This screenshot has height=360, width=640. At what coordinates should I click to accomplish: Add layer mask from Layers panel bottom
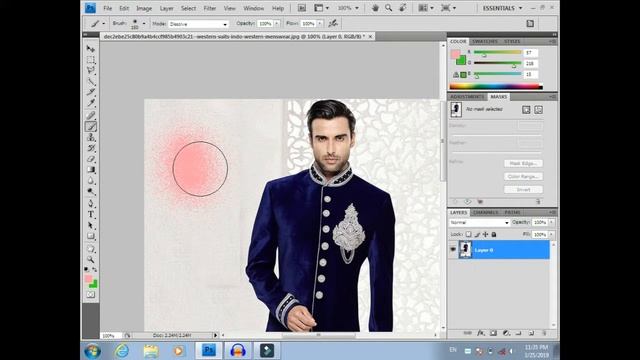(493, 333)
